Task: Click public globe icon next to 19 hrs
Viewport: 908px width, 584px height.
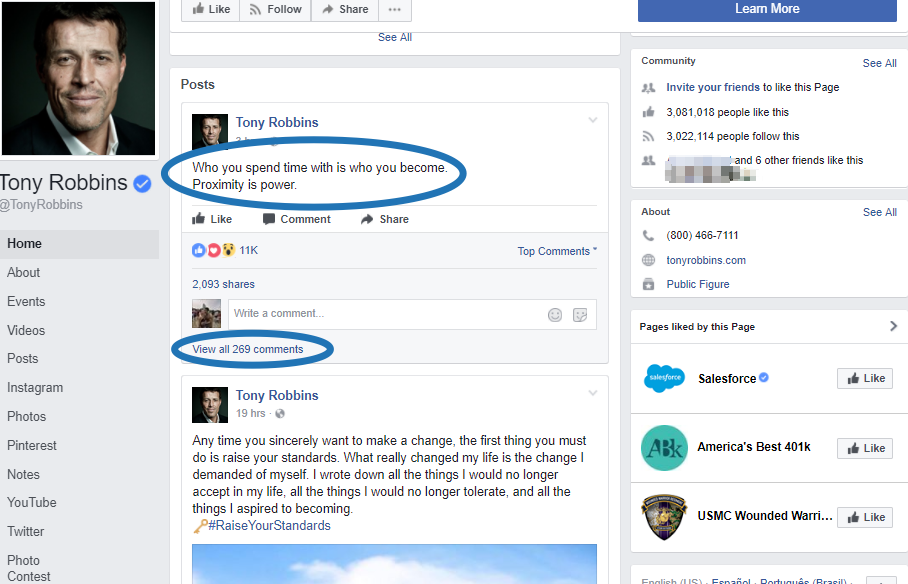Action: (280, 414)
